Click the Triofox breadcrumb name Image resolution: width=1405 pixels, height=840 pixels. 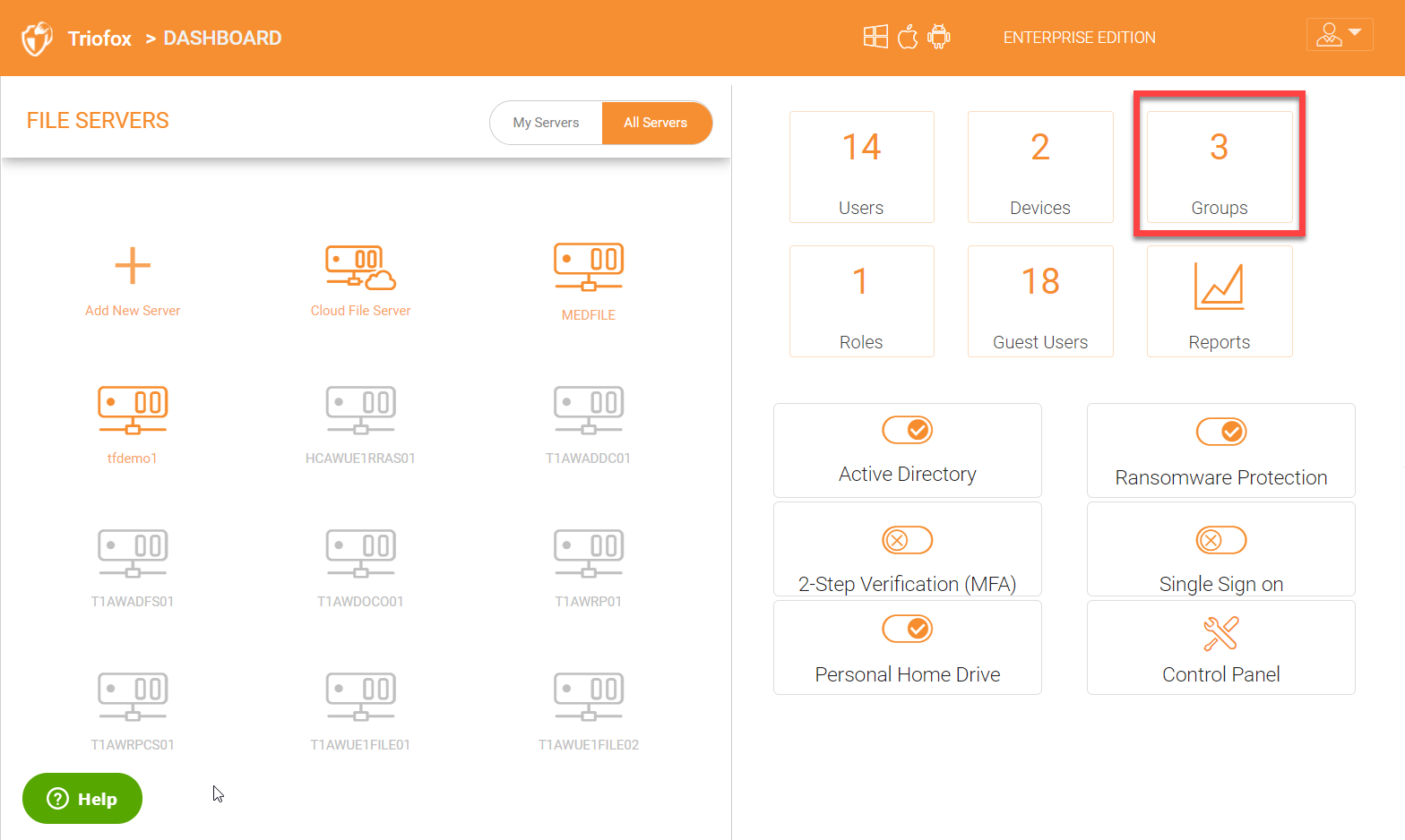pos(99,39)
